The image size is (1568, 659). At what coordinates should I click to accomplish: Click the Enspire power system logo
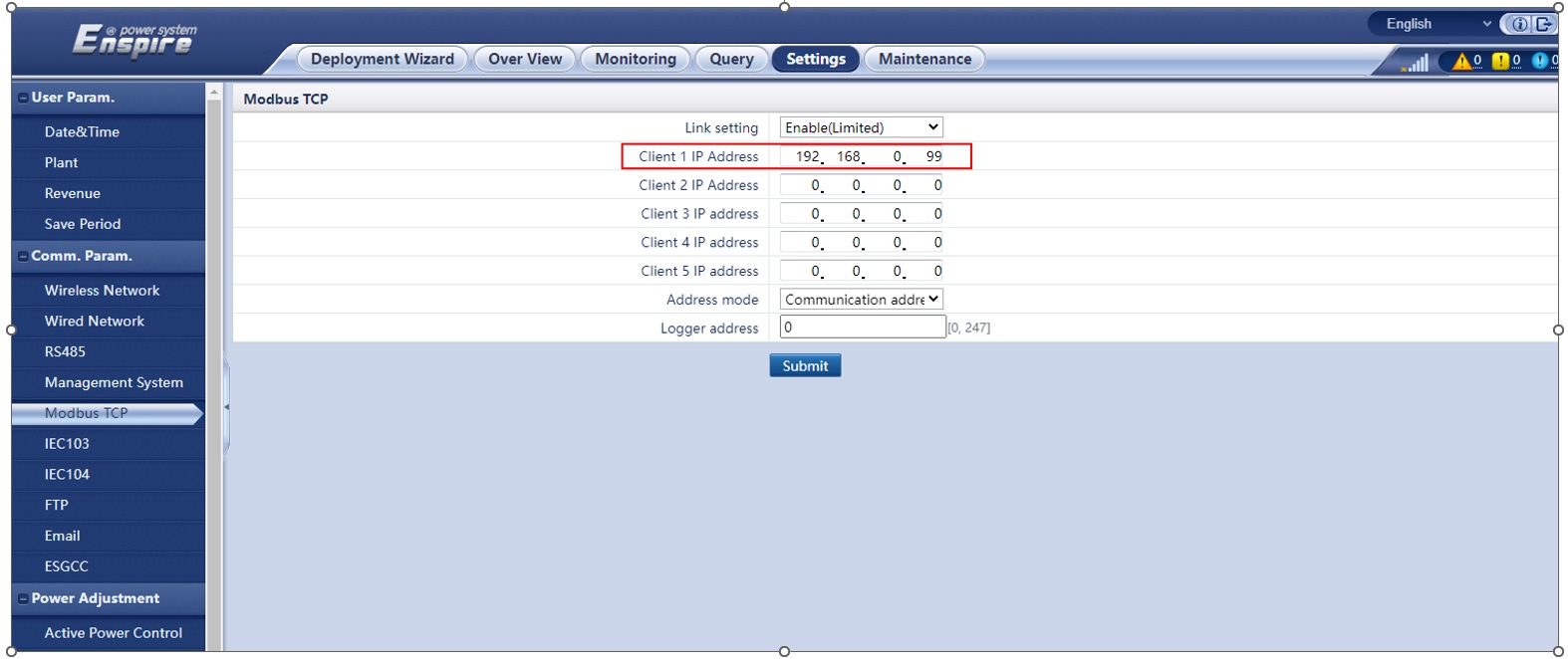134,40
